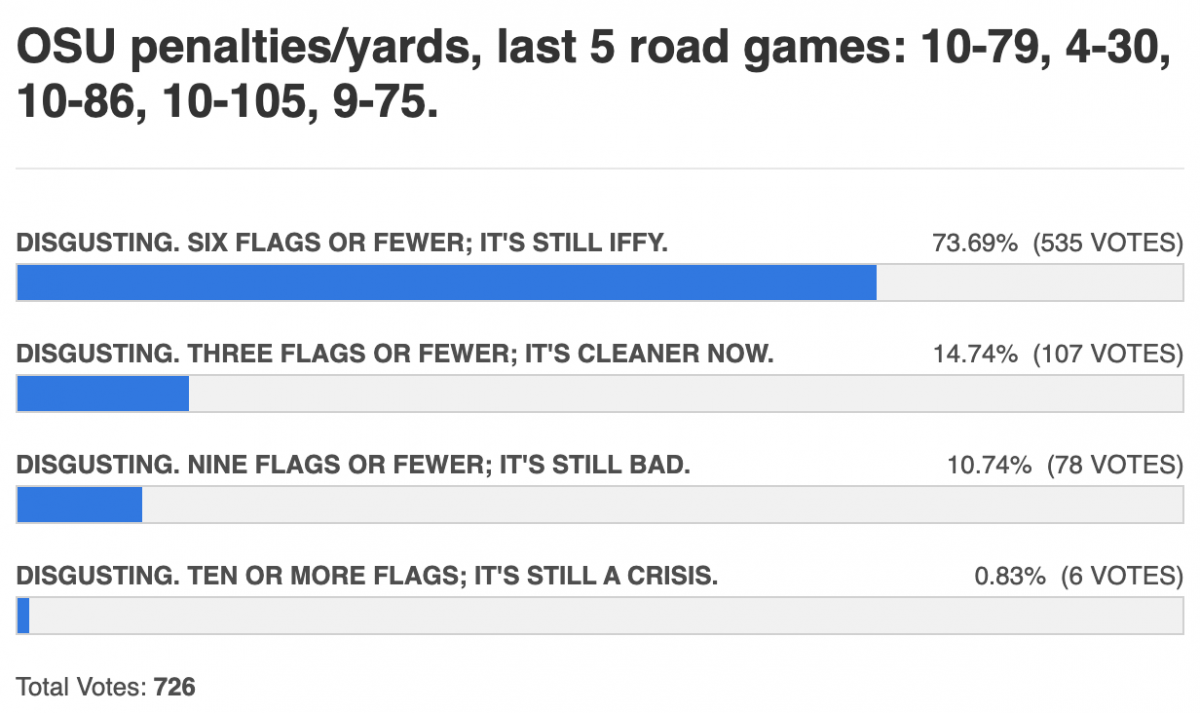The width and height of the screenshot is (1200, 713).
Task: Click the gray unfilled part of the TEN OR MORE bar
Action: point(607,615)
